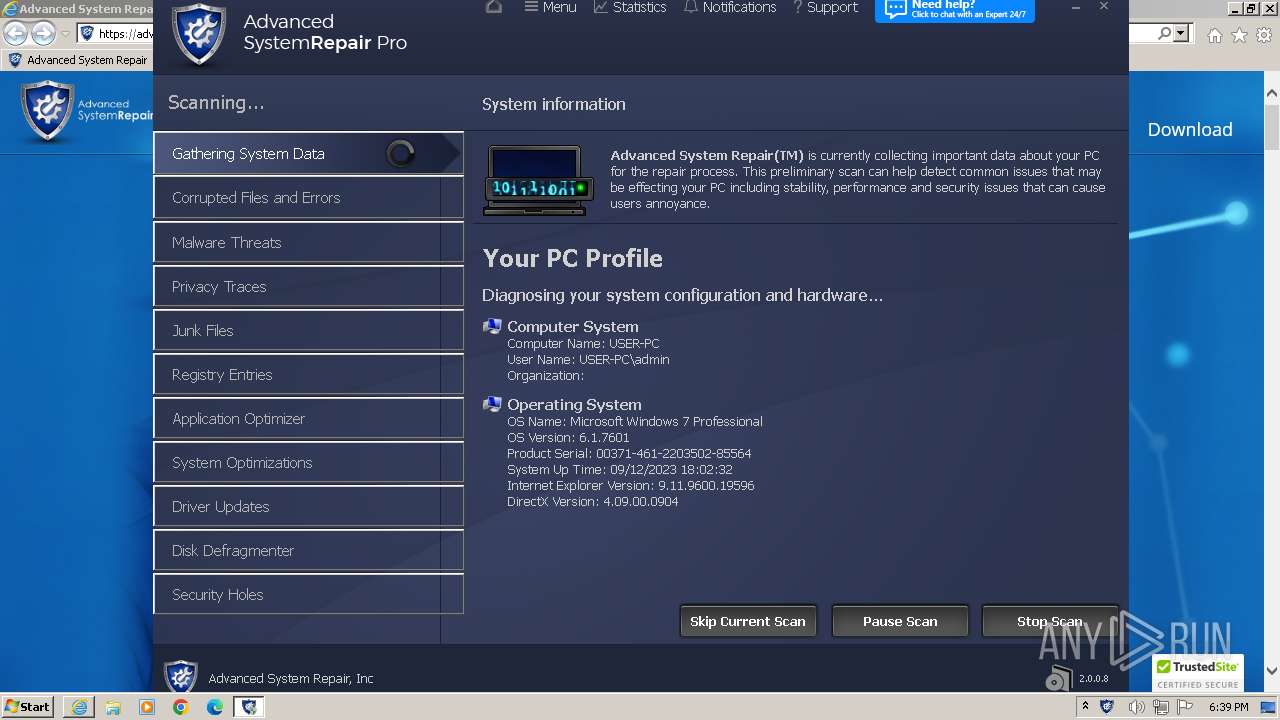
Task: Open the browser recent pages dropdown arrow
Action: [x=65, y=34]
